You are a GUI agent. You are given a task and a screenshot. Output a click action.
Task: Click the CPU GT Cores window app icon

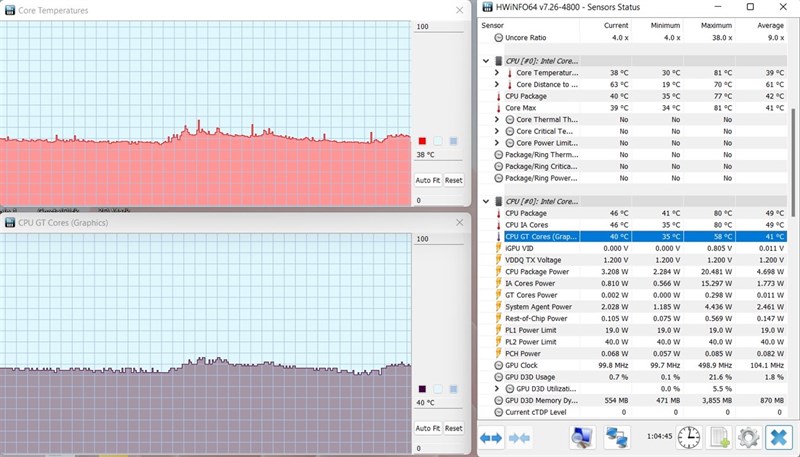tap(10, 222)
